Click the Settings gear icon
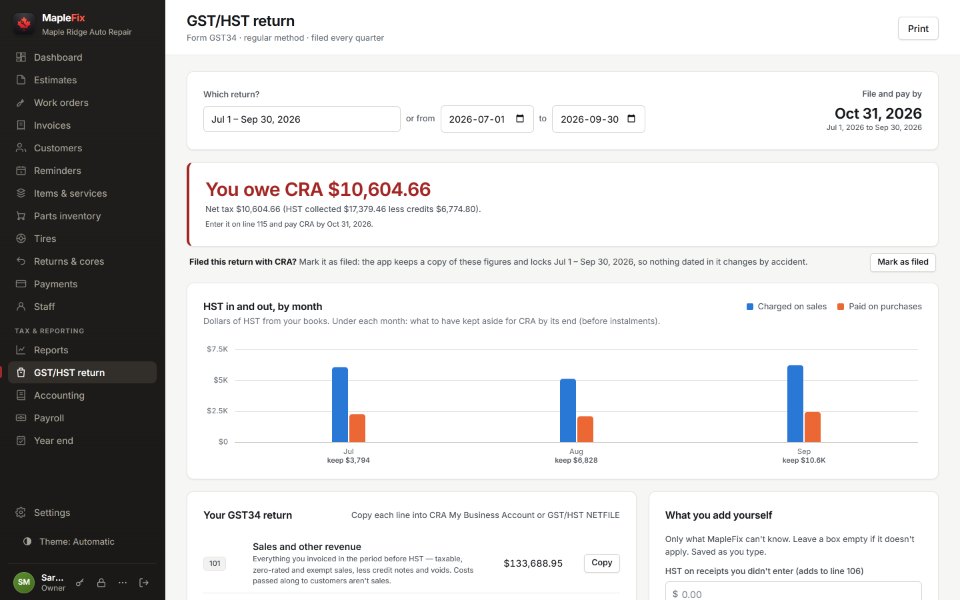The image size is (960, 600). pos(21,512)
